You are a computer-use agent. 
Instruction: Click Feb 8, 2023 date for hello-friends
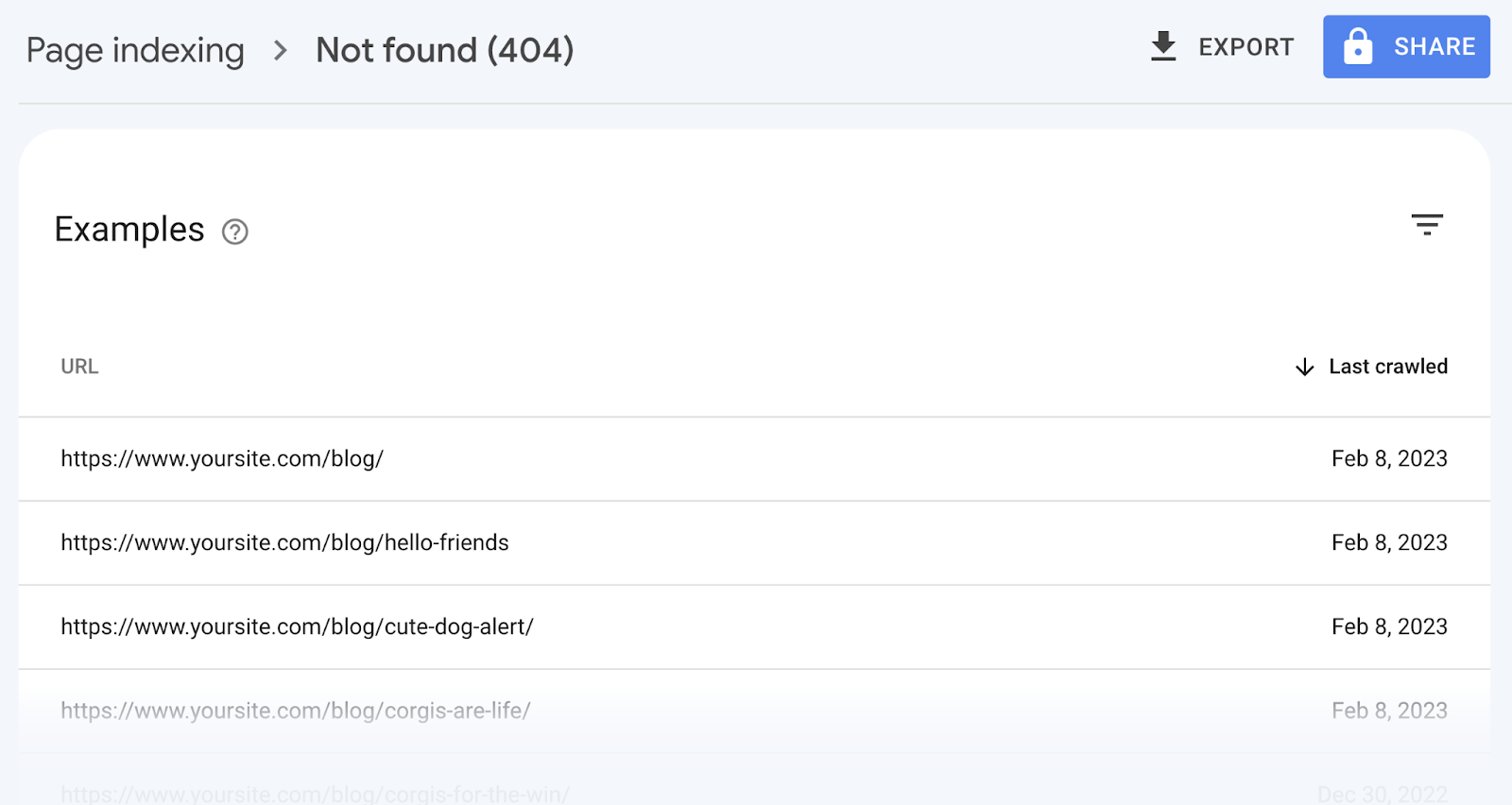tap(1389, 543)
